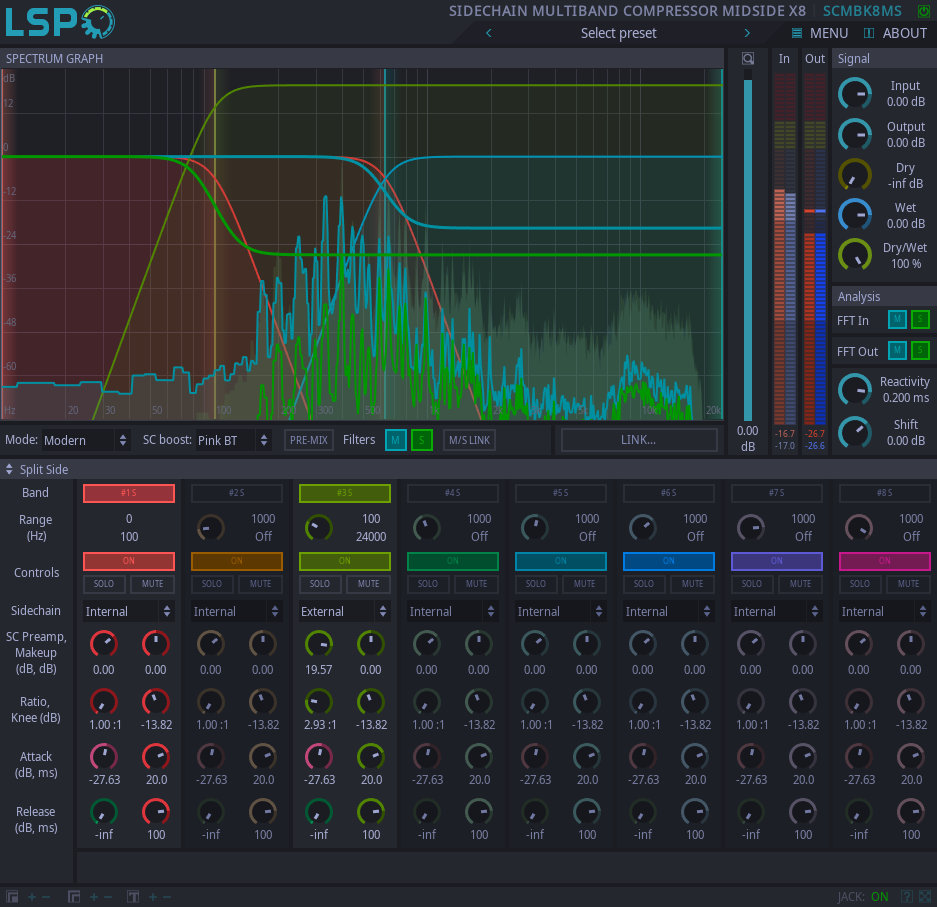Toggle the S filter display next to Filters
The height and width of the screenshot is (907, 937).
tap(421, 439)
